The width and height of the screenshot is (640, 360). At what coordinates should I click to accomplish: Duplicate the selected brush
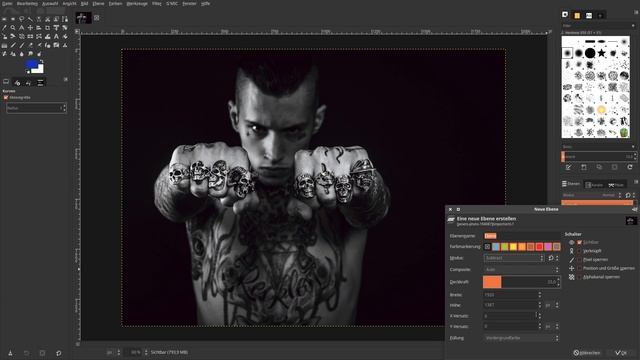[599, 167]
